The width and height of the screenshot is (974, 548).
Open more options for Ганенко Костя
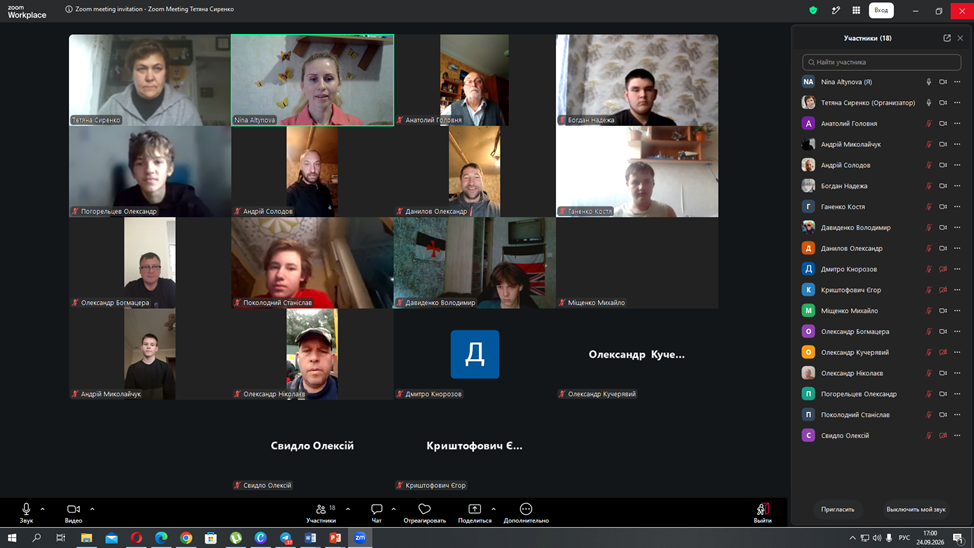click(x=957, y=207)
